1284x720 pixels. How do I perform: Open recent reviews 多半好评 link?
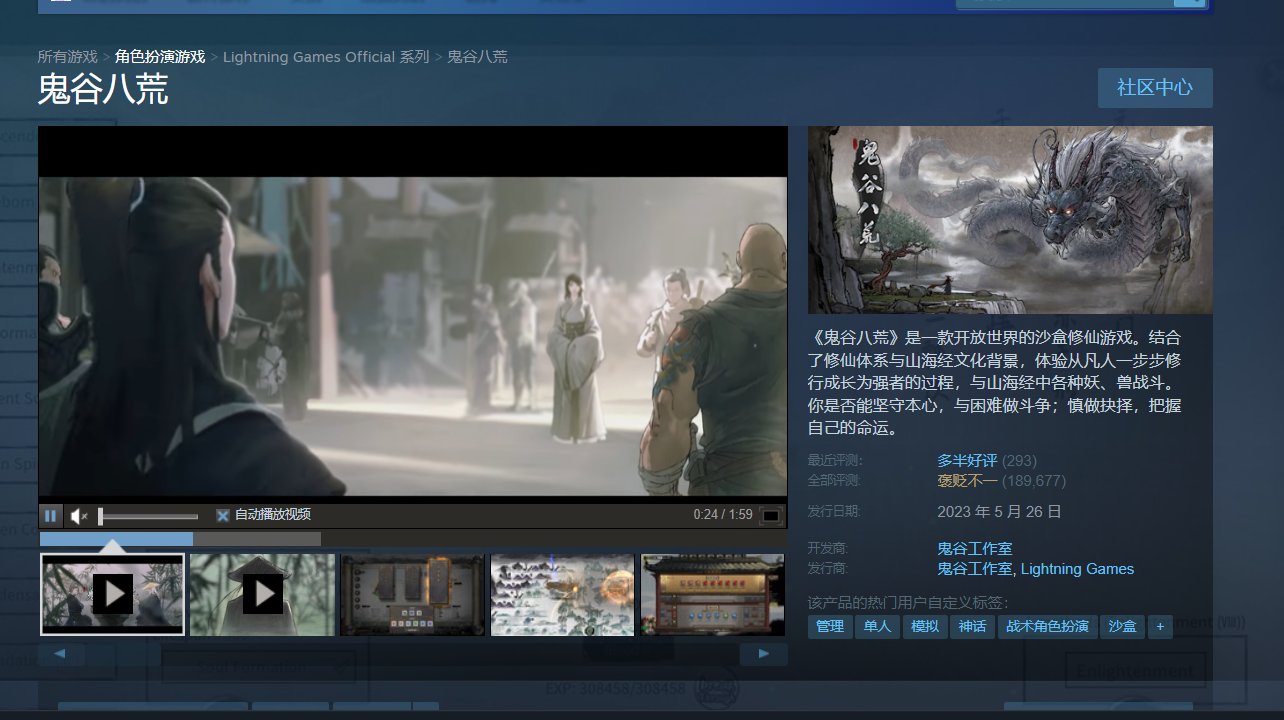tap(967, 461)
